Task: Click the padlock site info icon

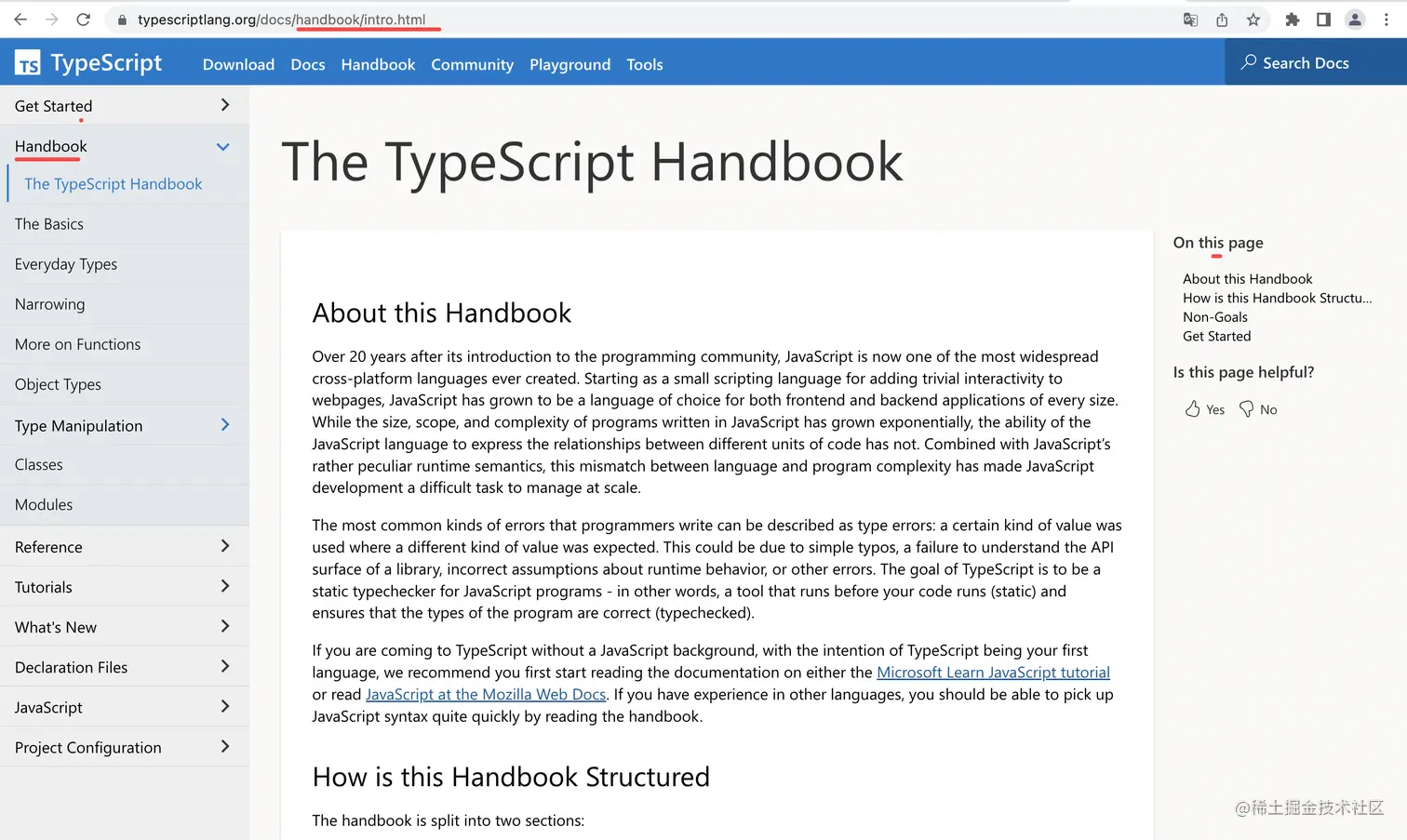Action: tap(122, 20)
